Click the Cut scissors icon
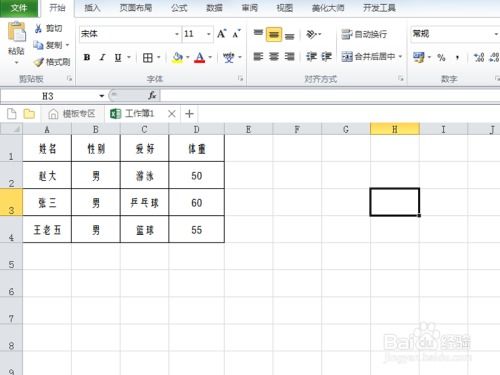The image size is (500, 375). coord(38,29)
